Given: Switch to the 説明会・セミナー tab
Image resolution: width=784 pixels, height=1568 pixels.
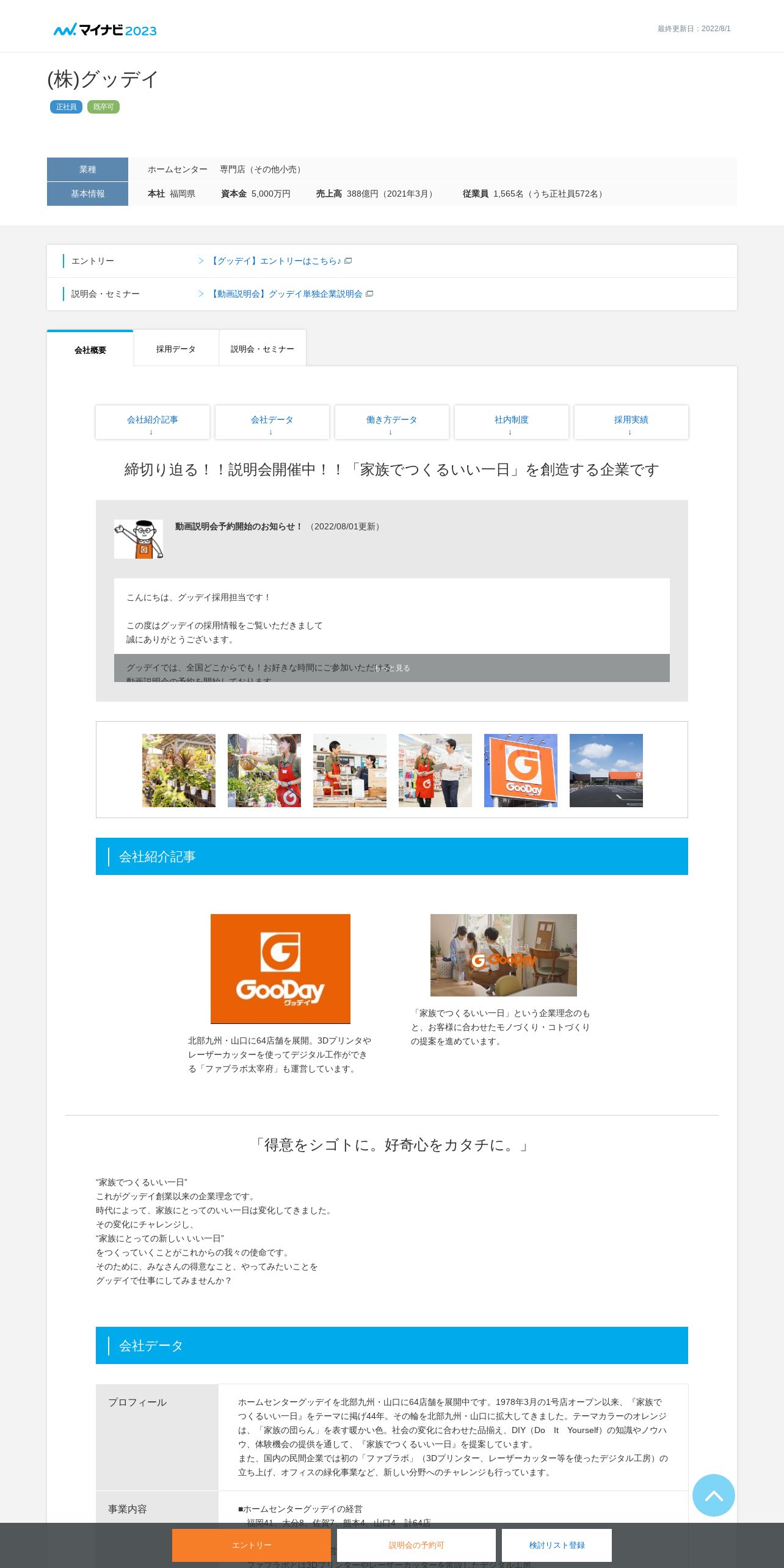Looking at the screenshot, I should [263, 349].
